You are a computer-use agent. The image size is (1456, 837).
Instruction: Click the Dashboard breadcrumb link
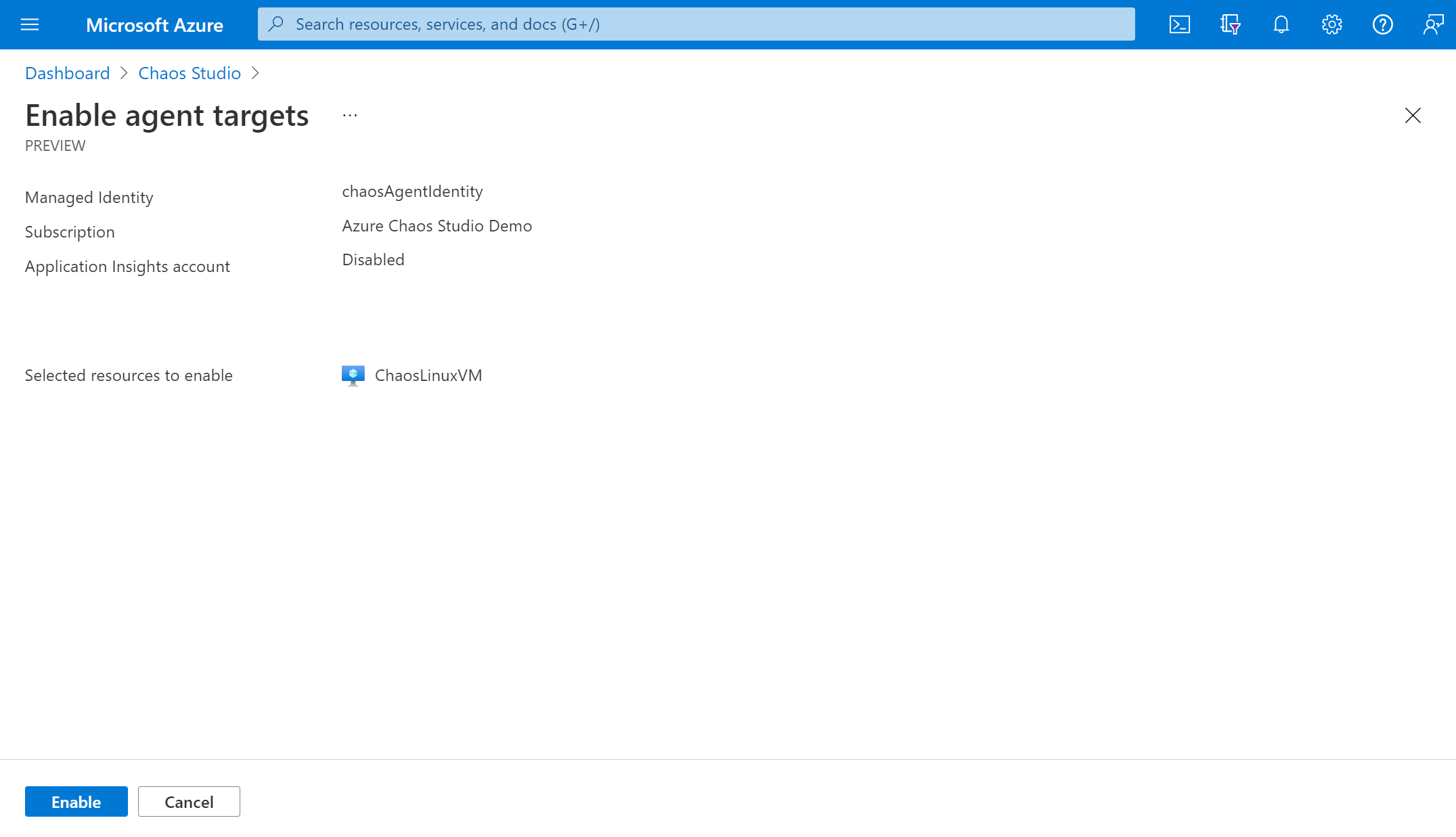coord(67,72)
